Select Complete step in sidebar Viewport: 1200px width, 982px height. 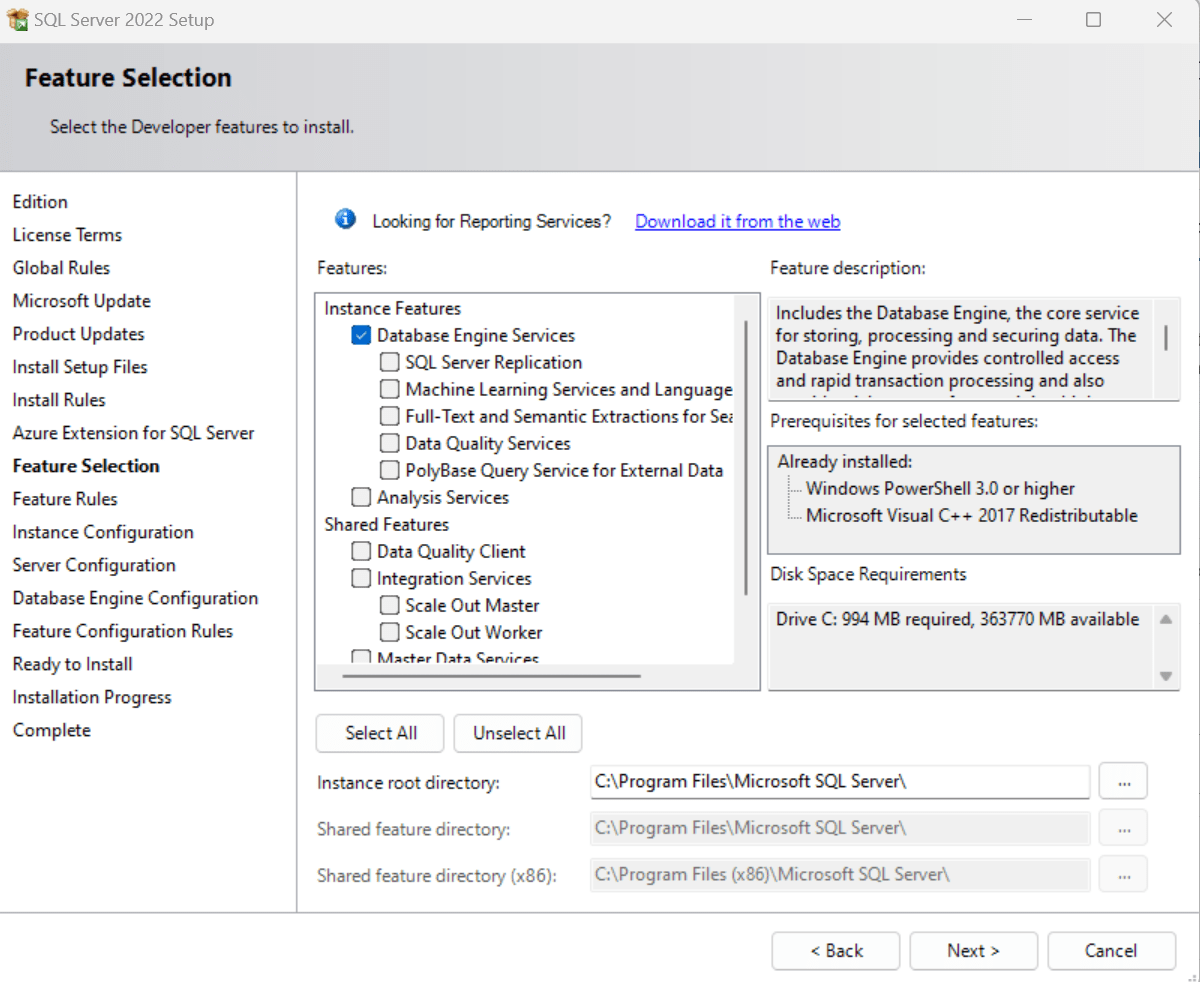[x=51, y=730]
